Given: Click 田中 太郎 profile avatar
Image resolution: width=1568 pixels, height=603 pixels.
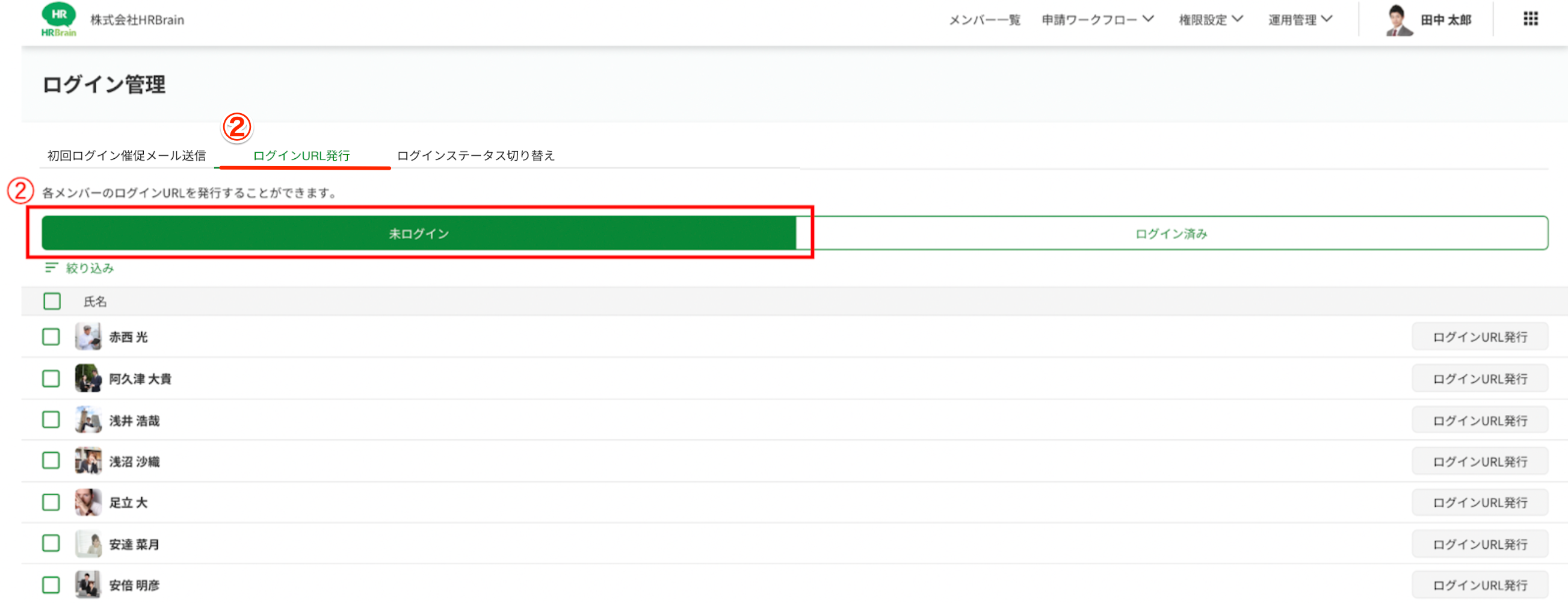Looking at the screenshot, I should [x=1398, y=20].
